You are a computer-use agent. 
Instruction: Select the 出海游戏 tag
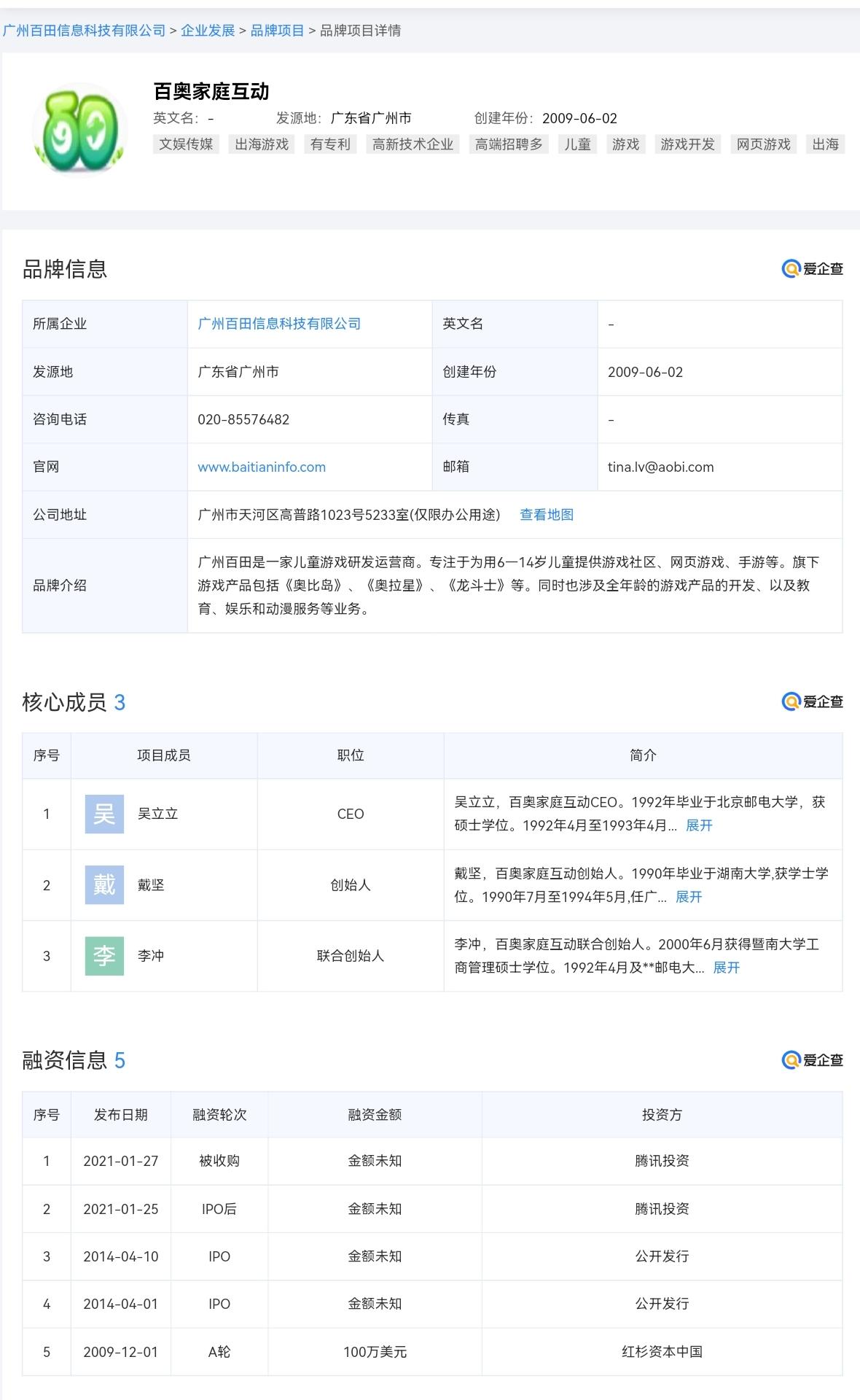262,144
